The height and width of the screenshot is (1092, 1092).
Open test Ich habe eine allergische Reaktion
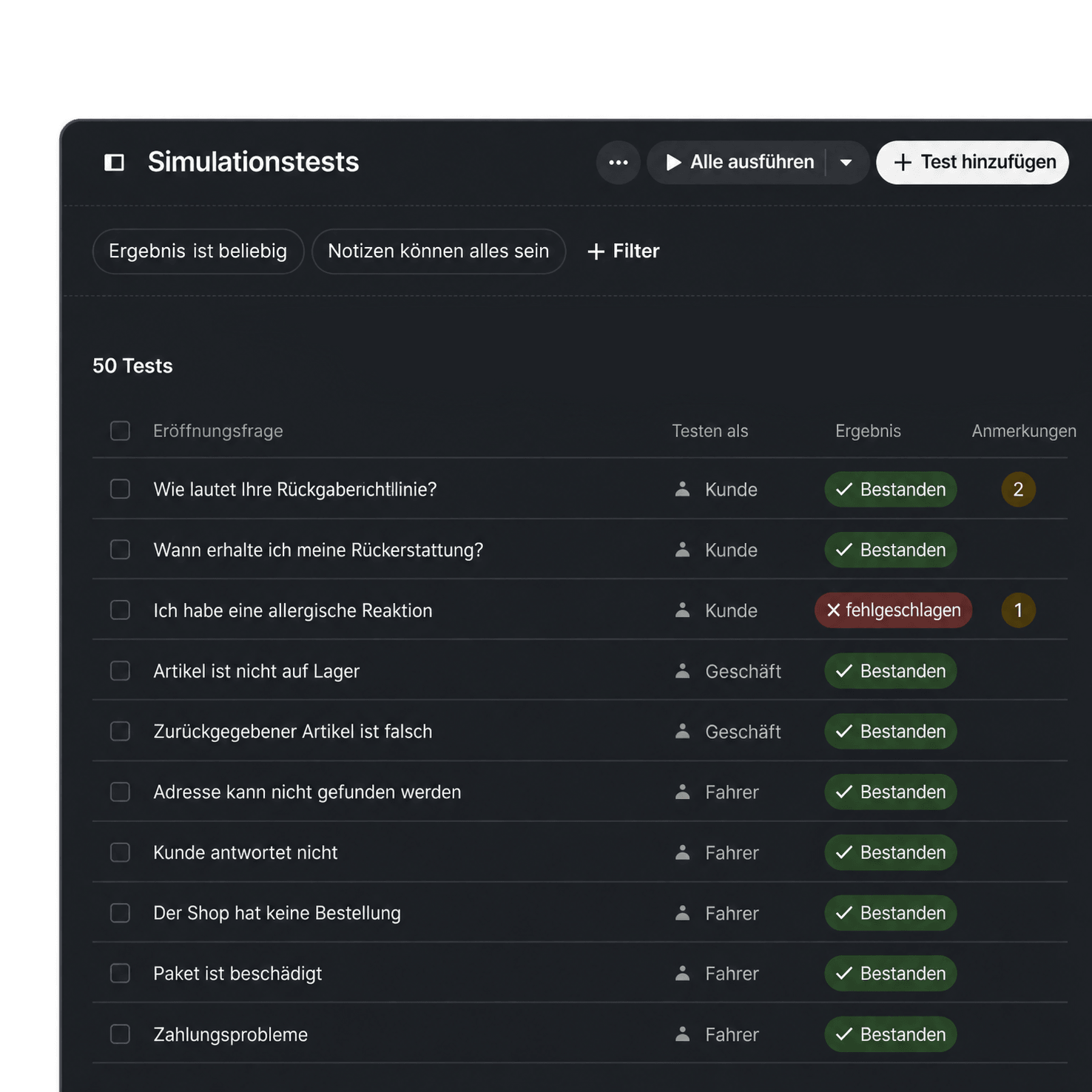pyautogui.click(x=293, y=610)
